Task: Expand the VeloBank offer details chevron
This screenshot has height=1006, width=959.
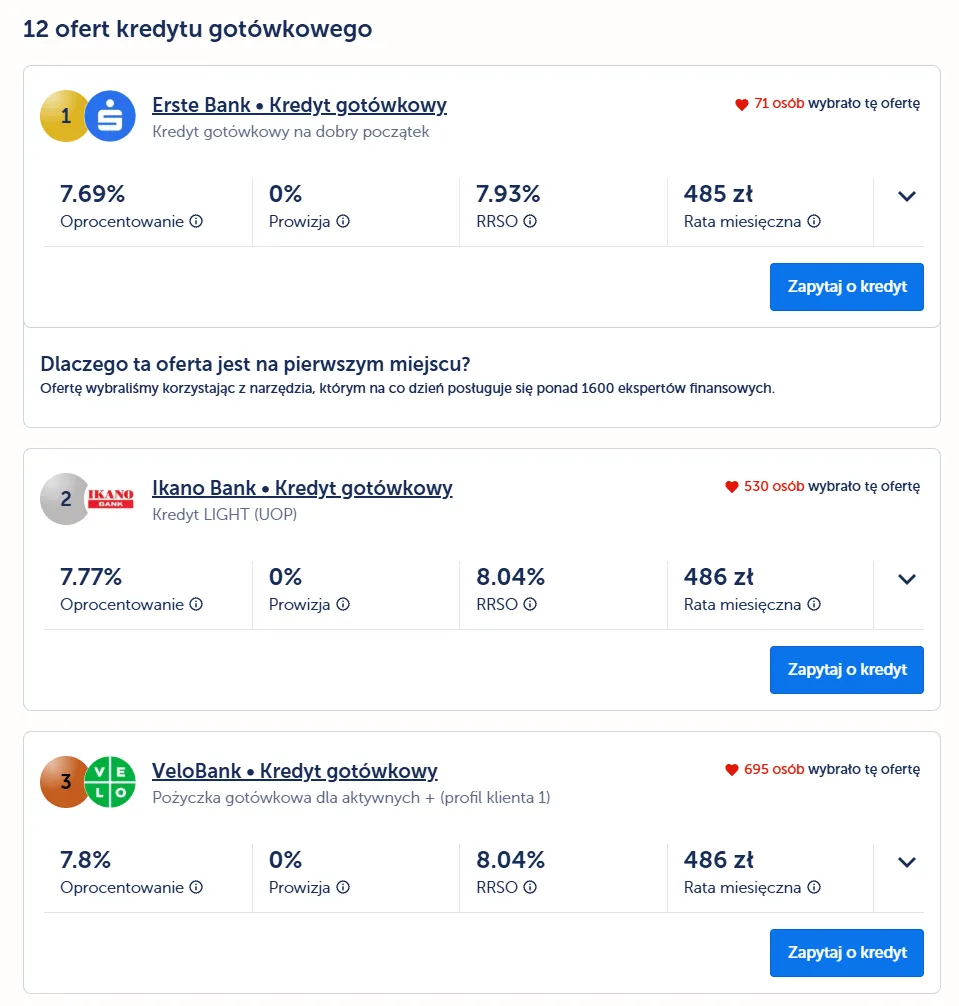Action: click(x=906, y=862)
